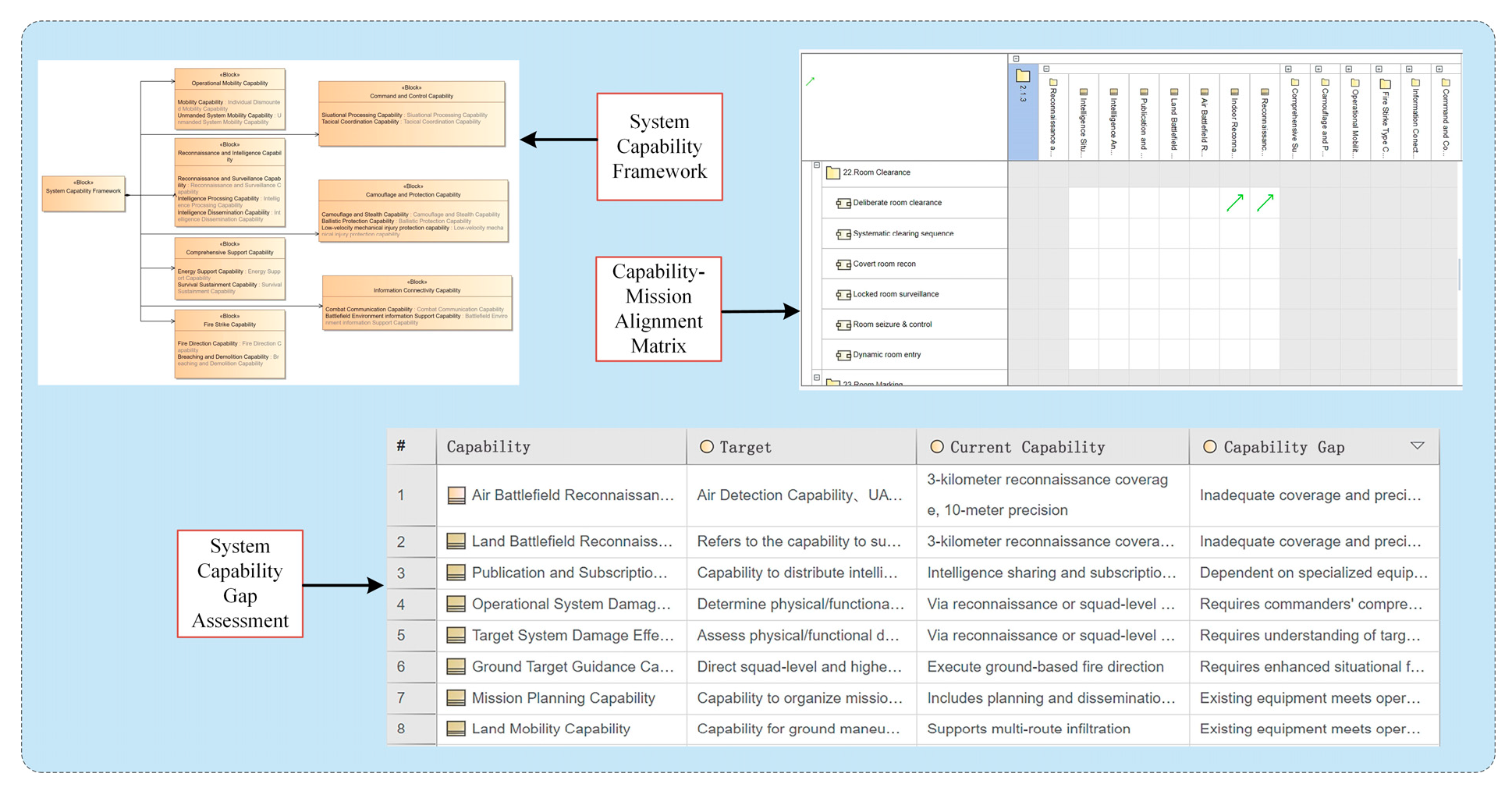Select the Locked room surveillance row

pyautogui.click(x=896, y=294)
